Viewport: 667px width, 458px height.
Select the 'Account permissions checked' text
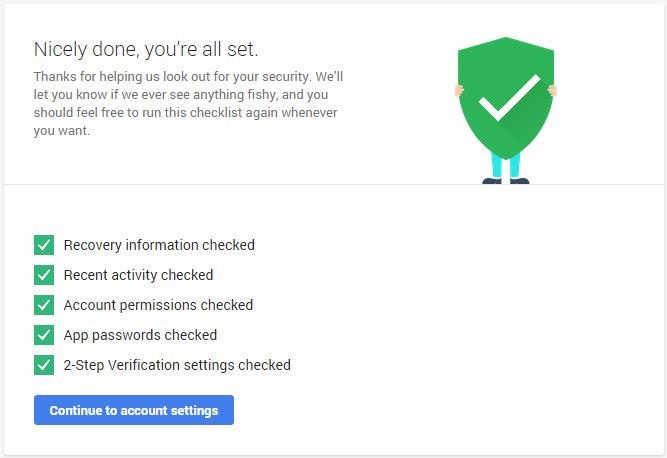[x=158, y=305]
